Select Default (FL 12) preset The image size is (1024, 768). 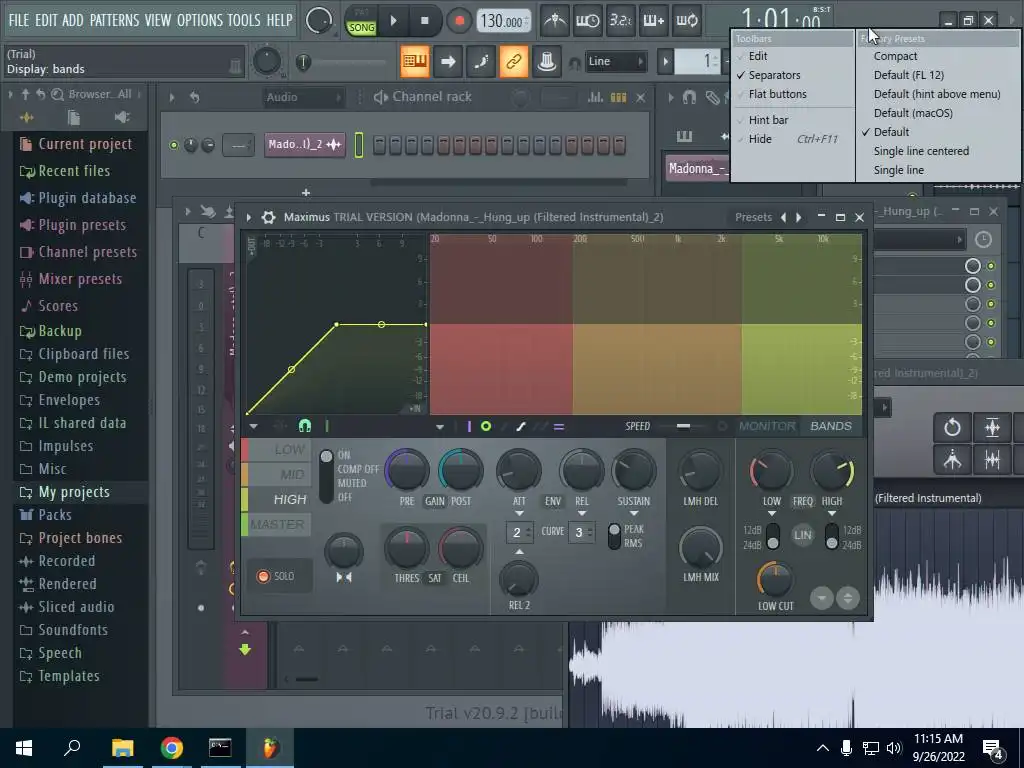click(908, 75)
